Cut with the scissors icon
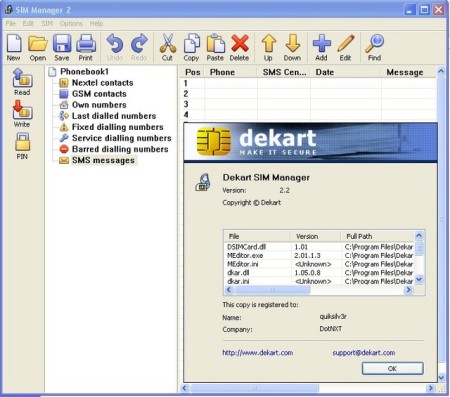450x397 pixels. point(167,47)
